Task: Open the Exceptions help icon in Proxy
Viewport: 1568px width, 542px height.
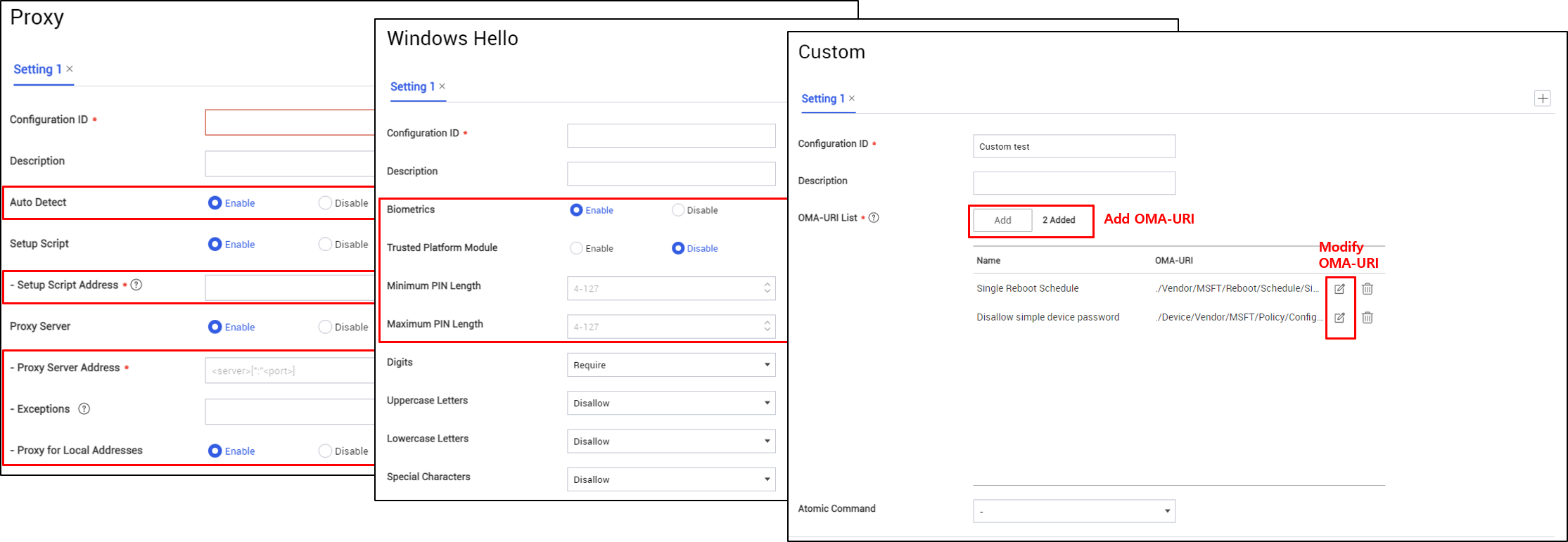Action: pos(84,409)
